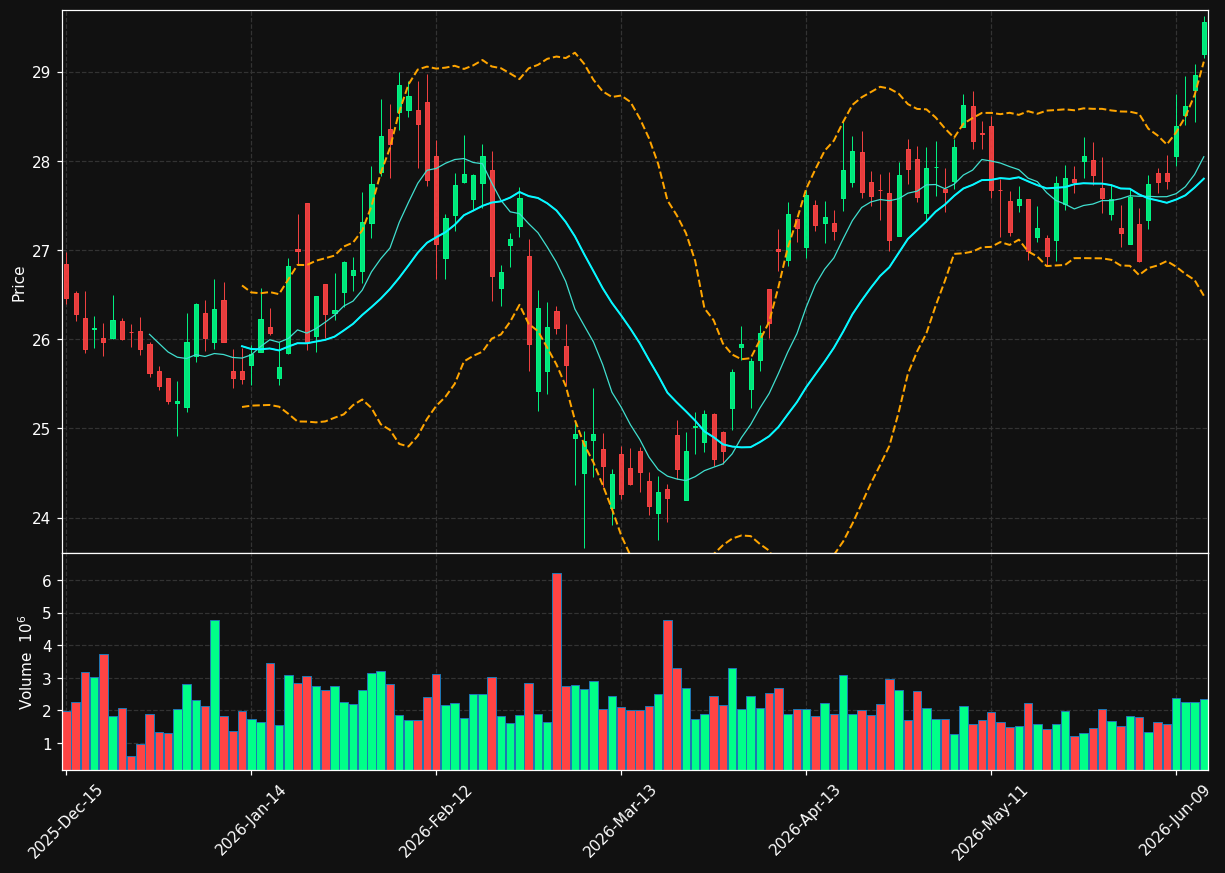Select the tall green volume bar before Jan-14
1225x873 pixels.
click(x=215, y=695)
